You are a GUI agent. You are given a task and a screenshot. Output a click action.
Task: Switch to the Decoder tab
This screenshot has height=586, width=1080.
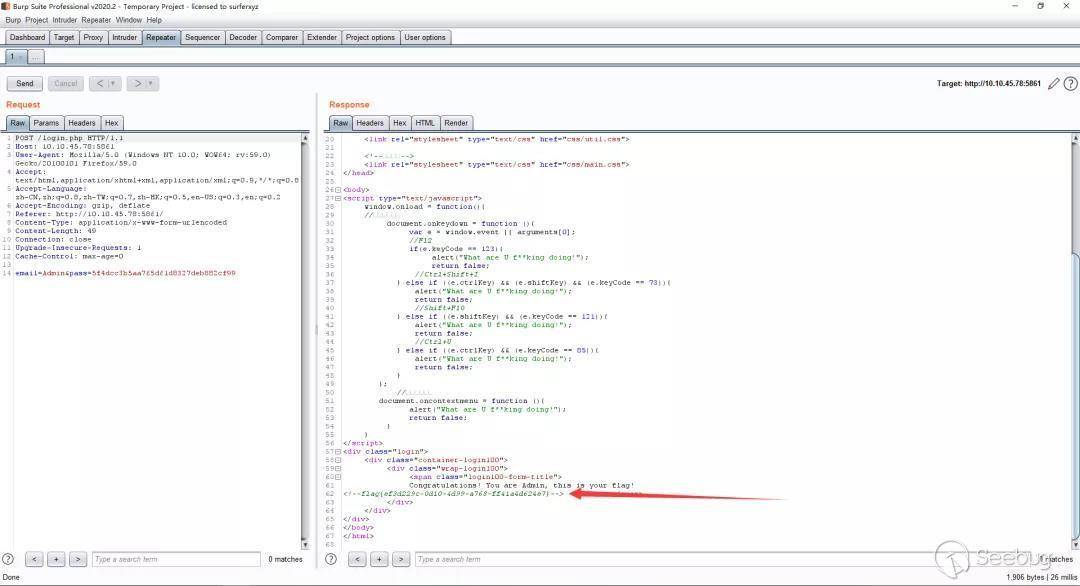(243, 37)
